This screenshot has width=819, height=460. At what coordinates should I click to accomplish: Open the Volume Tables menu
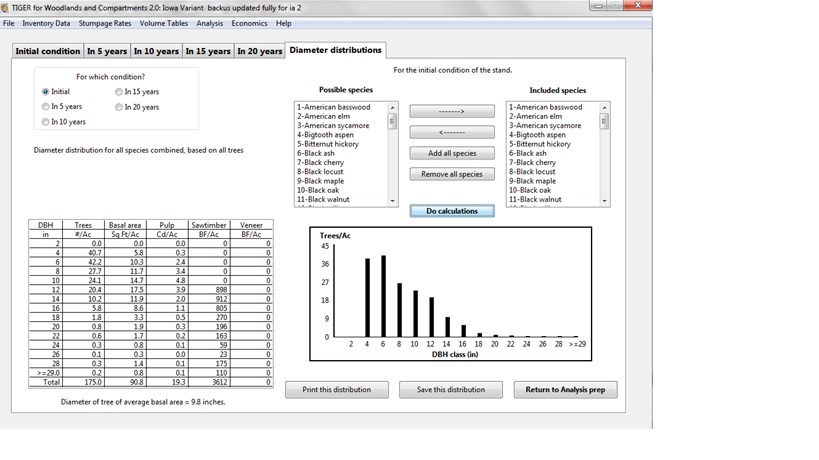pyautogui.click(x=163, y=23)
